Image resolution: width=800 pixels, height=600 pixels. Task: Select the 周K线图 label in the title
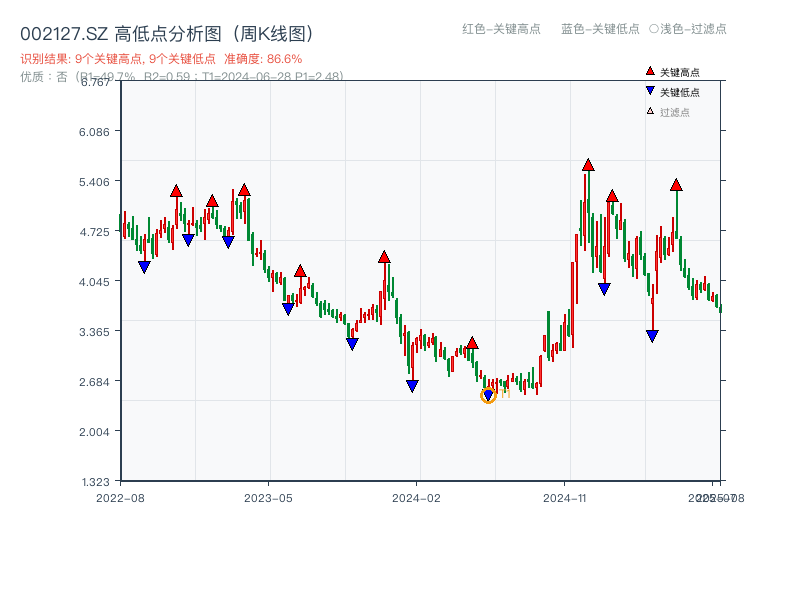click(270, 31)
